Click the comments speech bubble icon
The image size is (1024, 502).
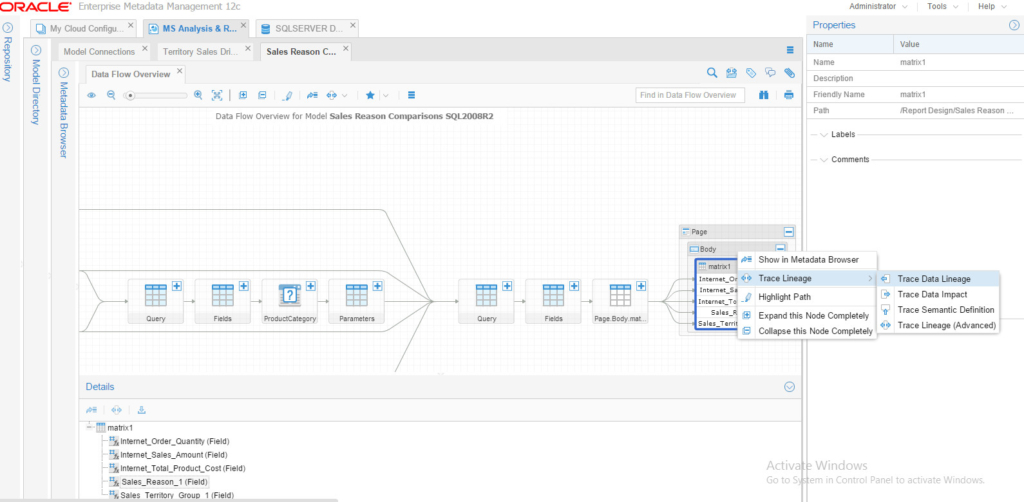[x=770, y=73]
